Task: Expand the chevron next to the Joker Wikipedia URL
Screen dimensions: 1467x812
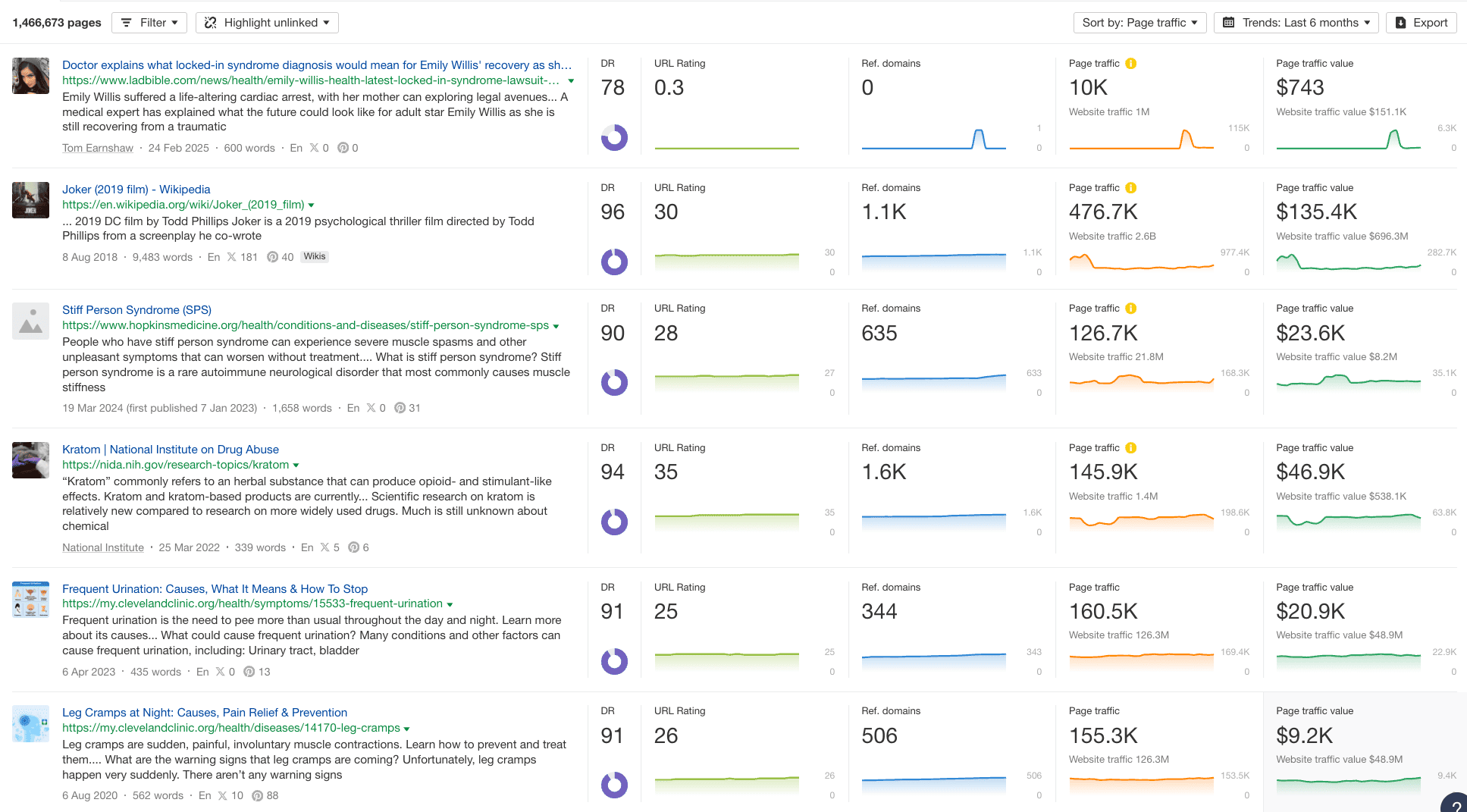Action: 312,204
